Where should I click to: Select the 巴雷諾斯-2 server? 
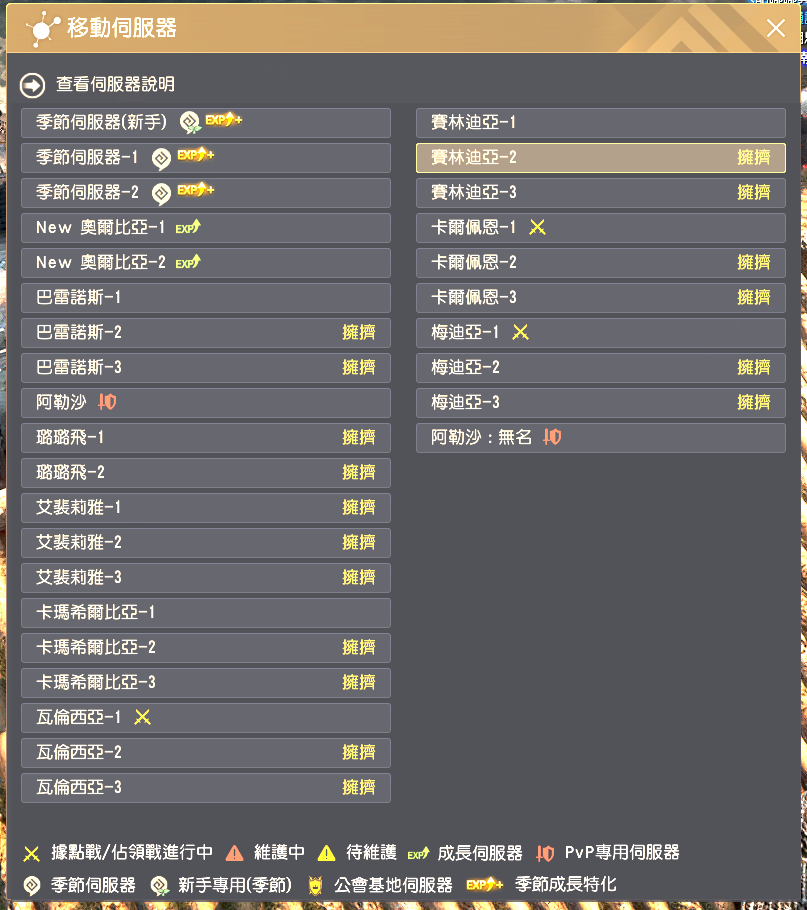click(206, 333)
